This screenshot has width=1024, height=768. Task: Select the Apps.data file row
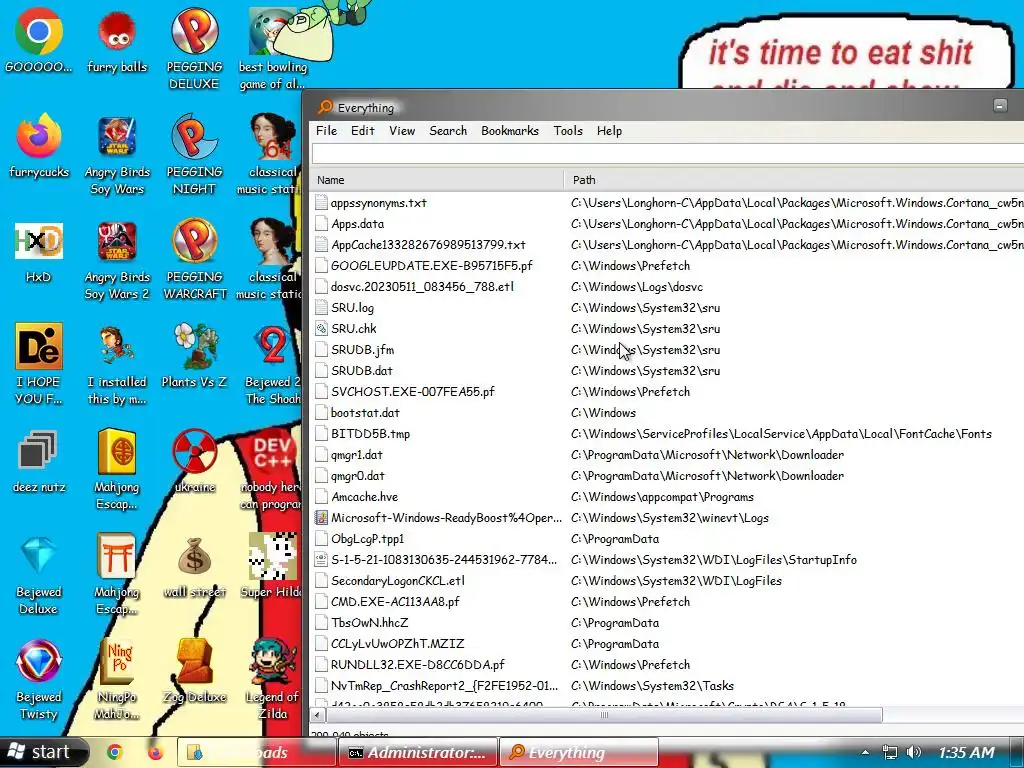[x=667, y=223]
